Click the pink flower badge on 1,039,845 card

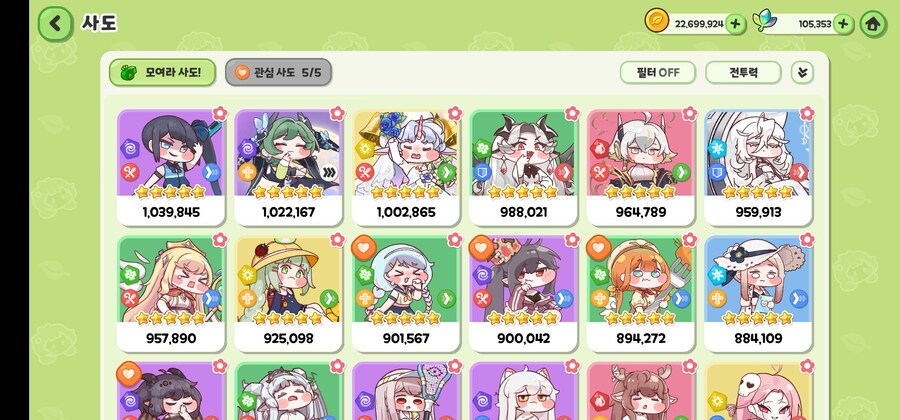tap(219, 113)
